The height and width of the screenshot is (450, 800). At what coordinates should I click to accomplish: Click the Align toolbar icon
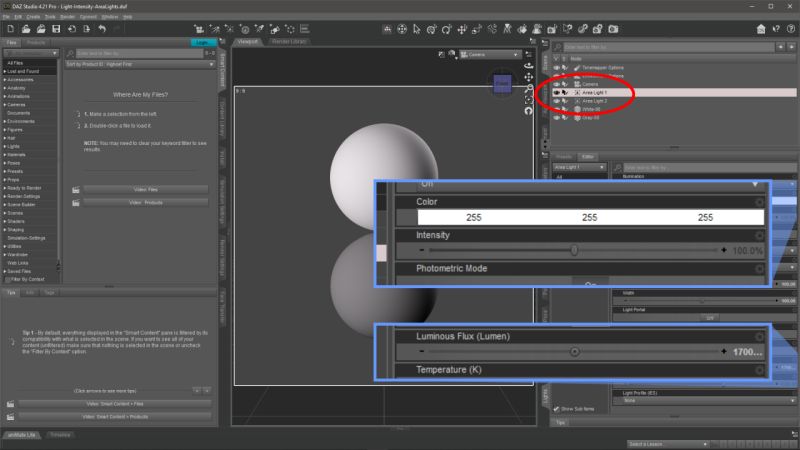coord(305,29)
